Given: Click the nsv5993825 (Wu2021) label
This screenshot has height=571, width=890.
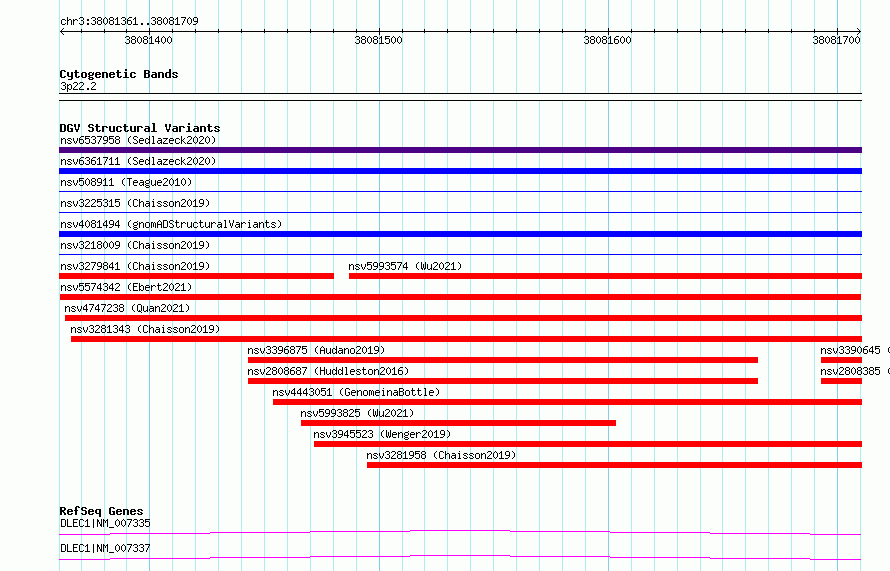Looking at the screenshot, I should coord(357,413).
